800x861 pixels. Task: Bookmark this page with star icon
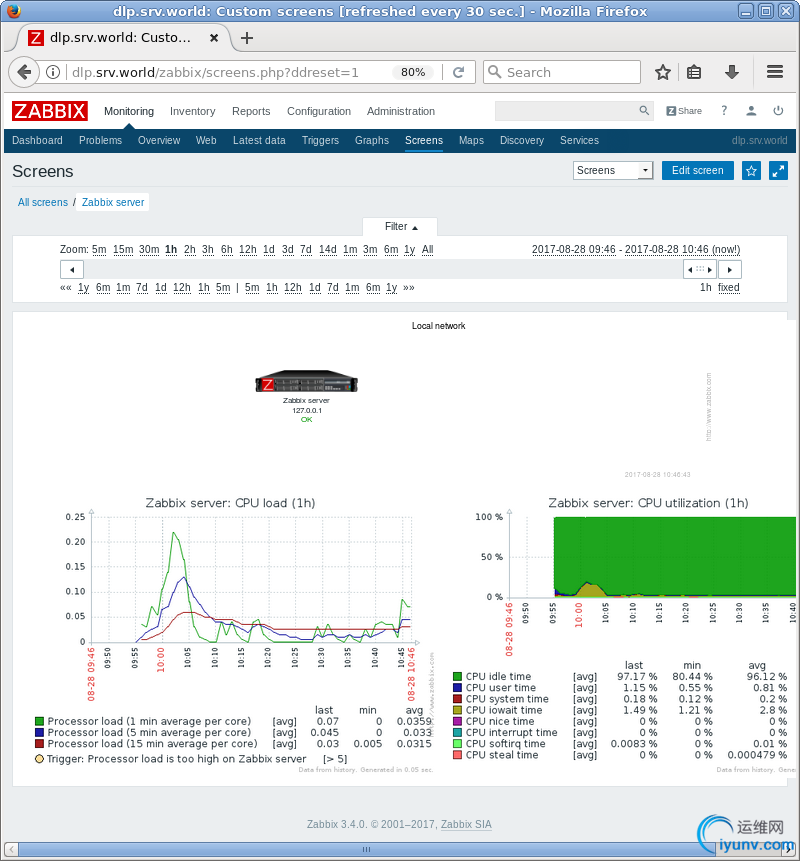pyautogui.click(x=663, y=72)
